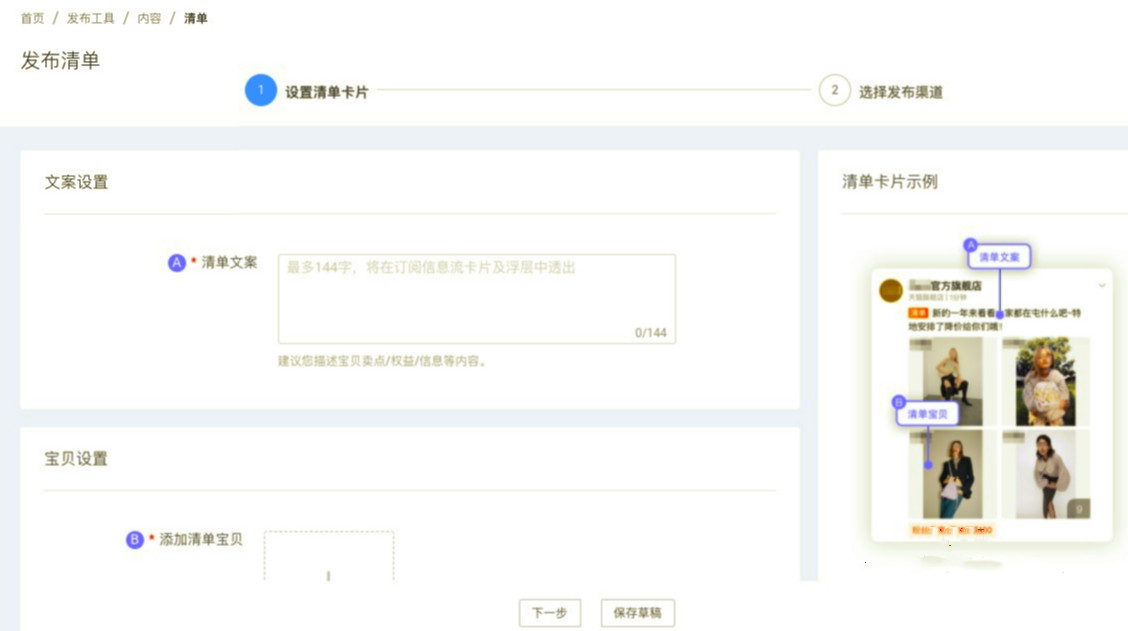
Task: Click the 清单文案 text area
Action: tap(477, 299)
